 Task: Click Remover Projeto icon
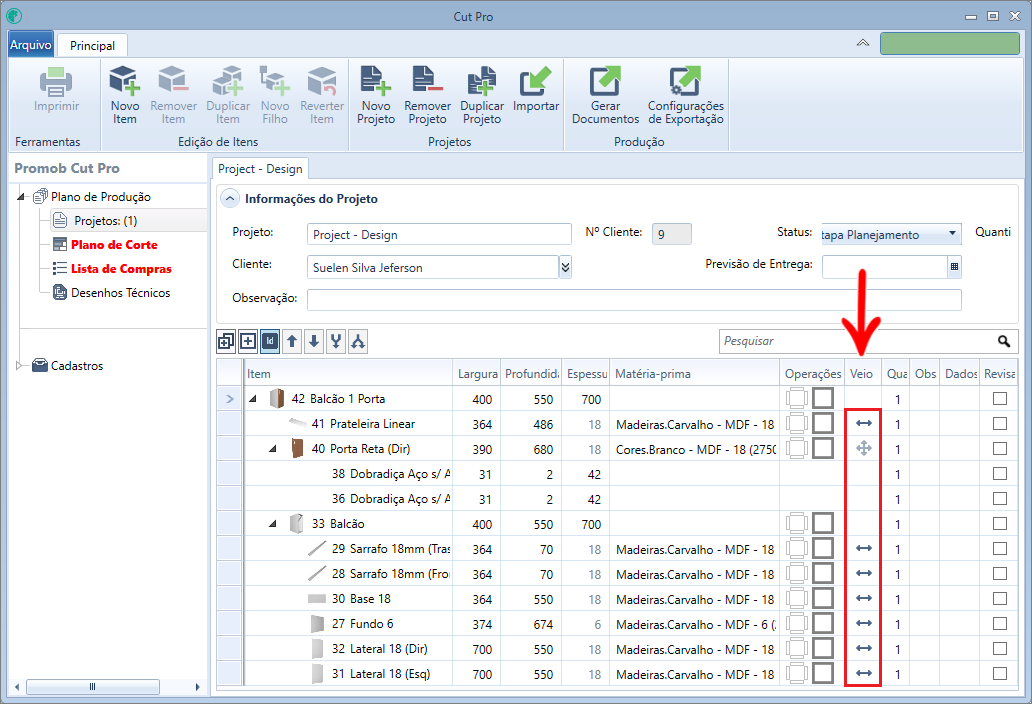click(427, 81)
